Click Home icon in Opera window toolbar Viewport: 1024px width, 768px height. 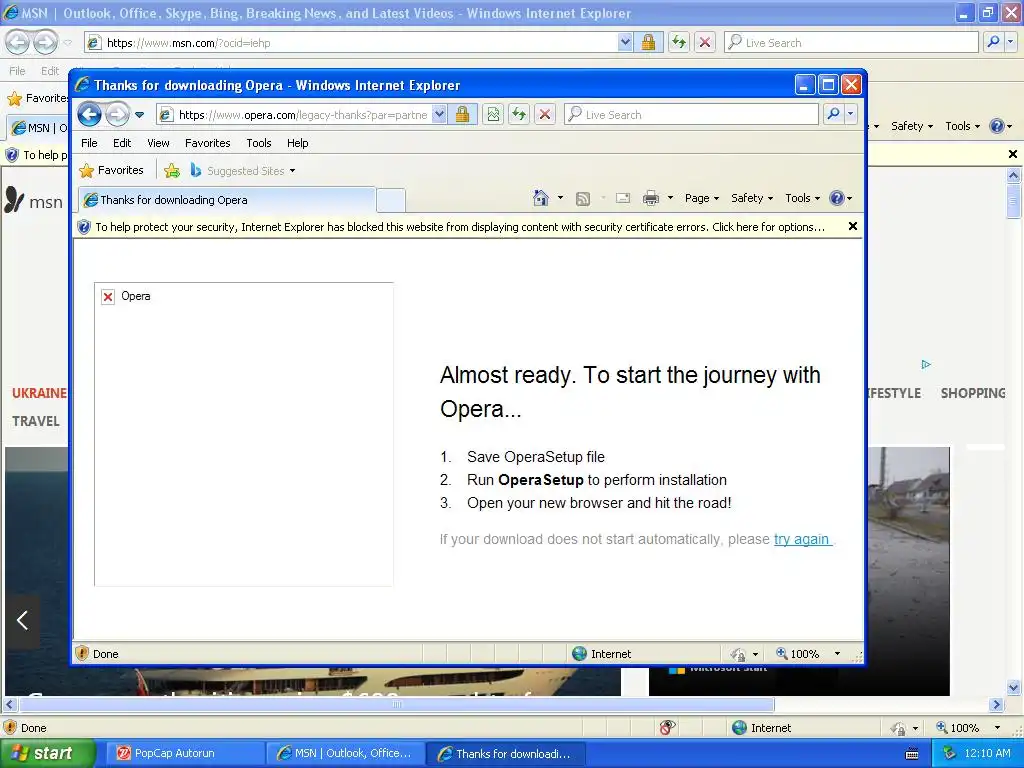pos(541,198)
